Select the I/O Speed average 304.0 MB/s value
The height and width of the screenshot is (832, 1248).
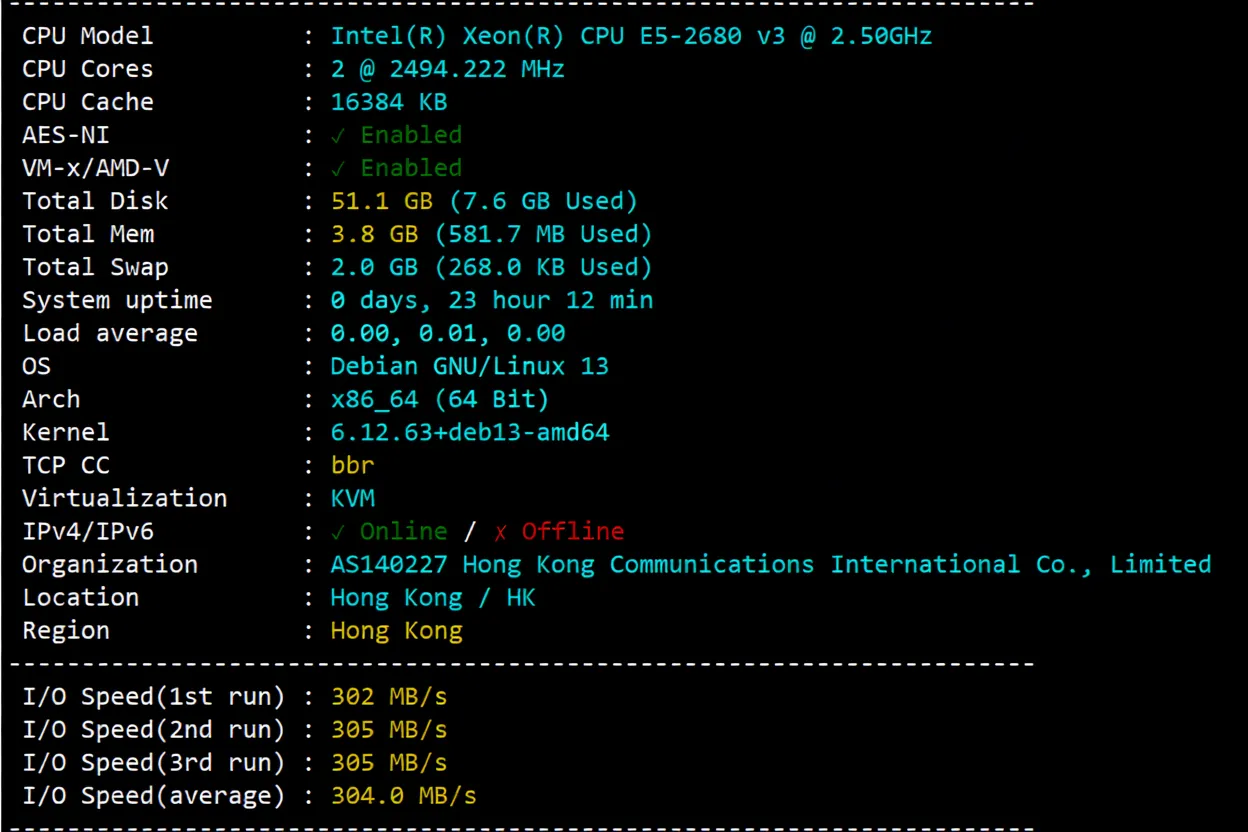point(403,795)
